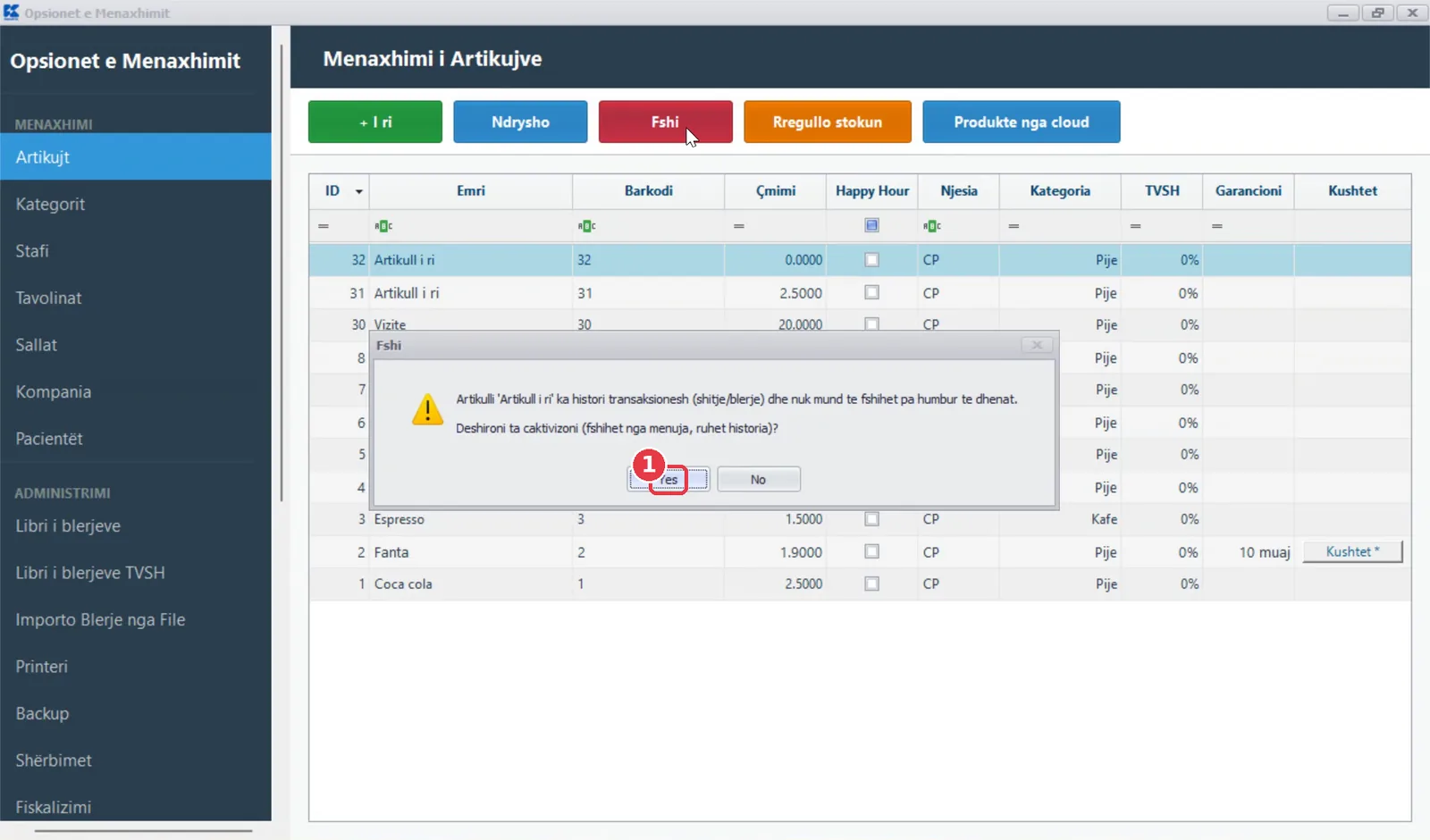Click the Kushtet button for Fanta

(1352, 552)
